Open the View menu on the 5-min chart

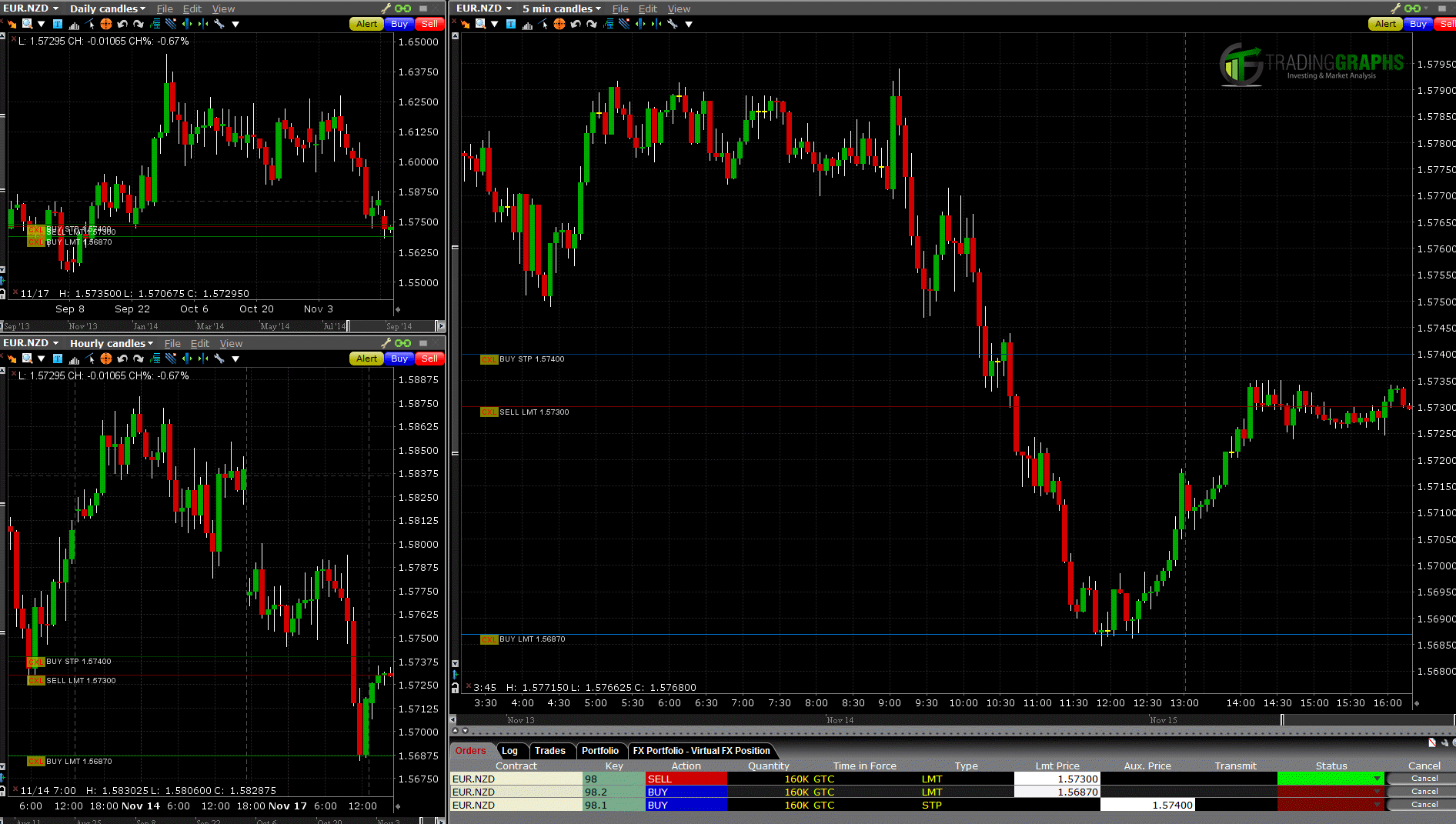[679, 8]
